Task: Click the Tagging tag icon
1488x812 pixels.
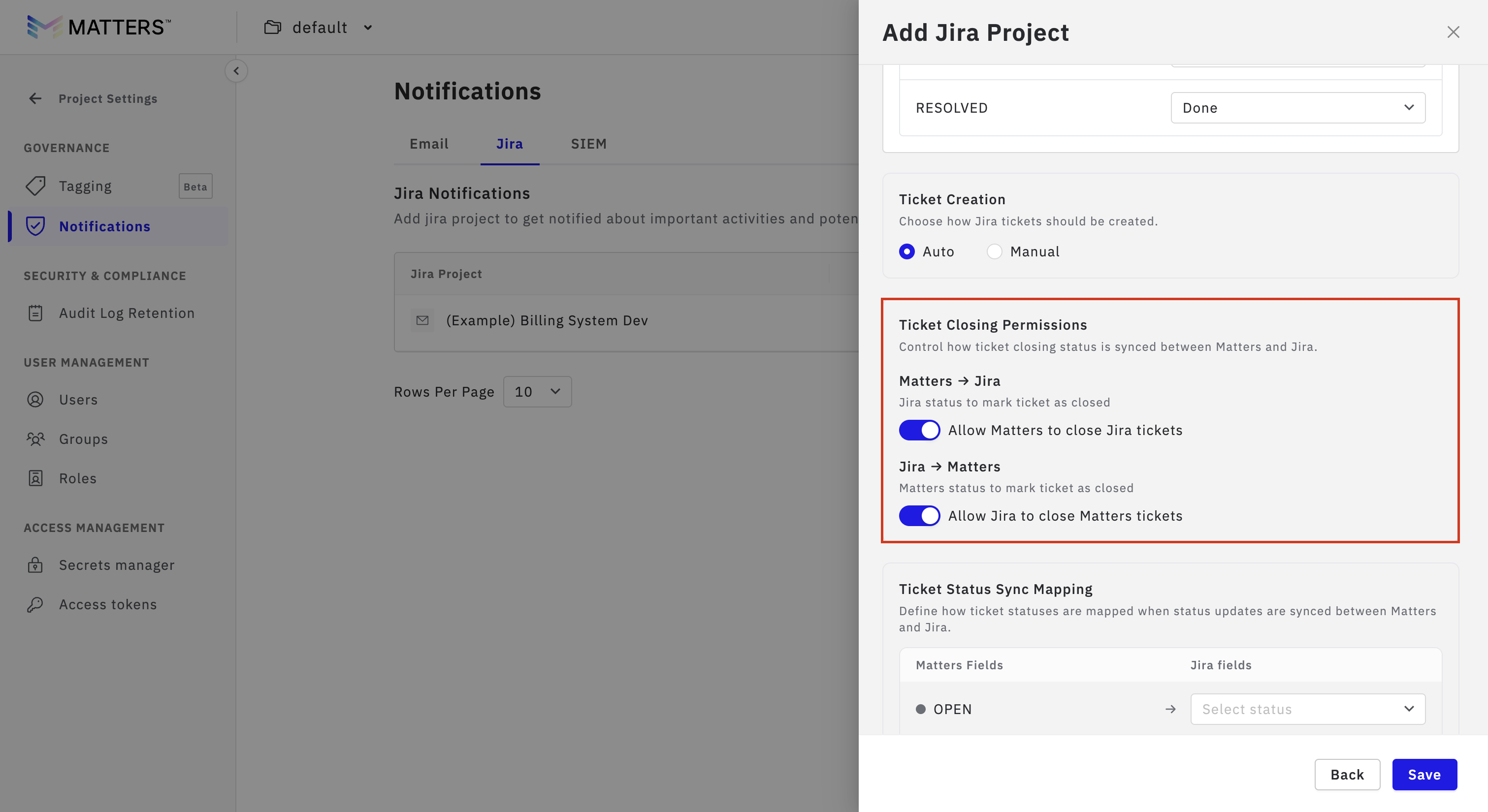Action: click(x=35, y=186)
